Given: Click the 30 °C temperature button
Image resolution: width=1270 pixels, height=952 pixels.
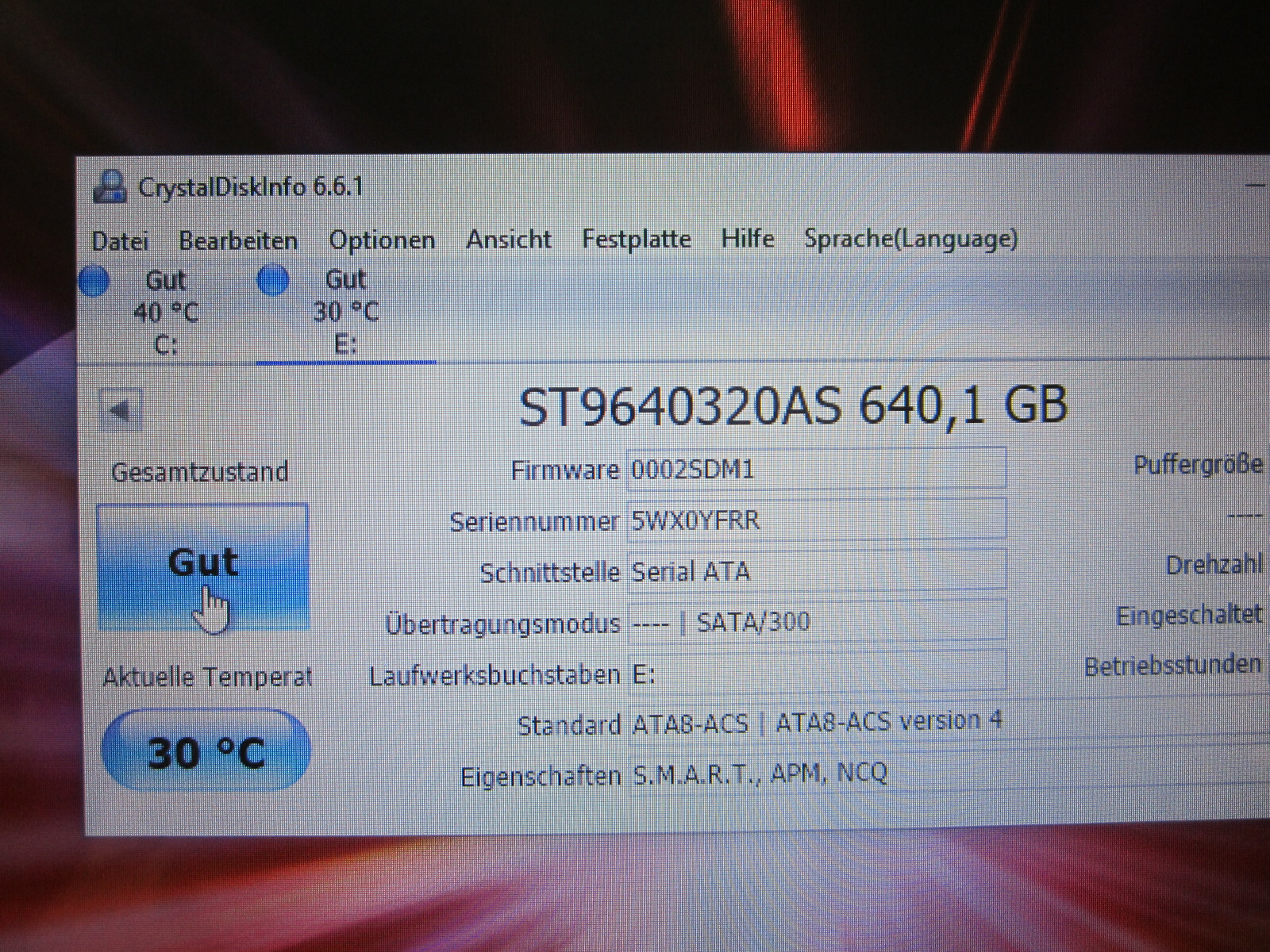Looking at the screenshot, I should 206,750.
